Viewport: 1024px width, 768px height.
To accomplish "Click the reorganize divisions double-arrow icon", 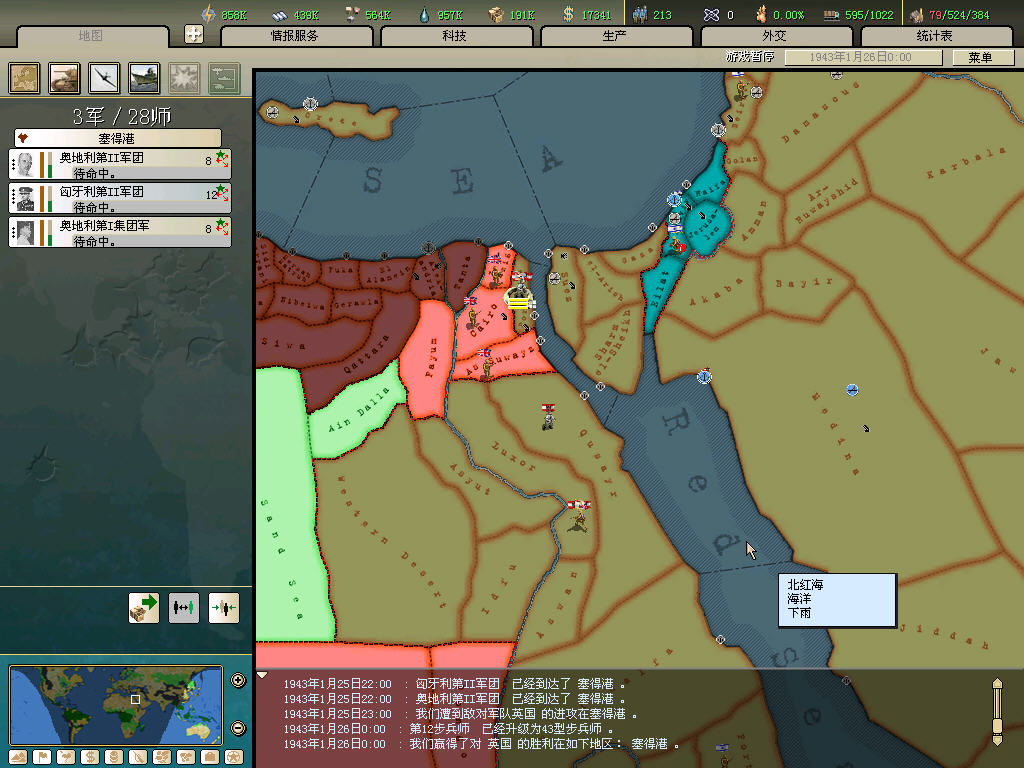I will [x=184, y=608].
